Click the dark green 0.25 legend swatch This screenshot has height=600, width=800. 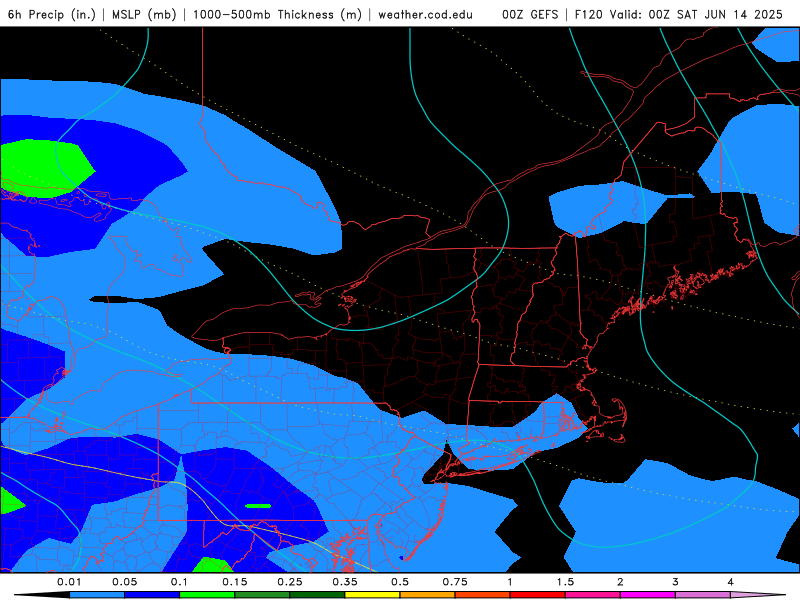(x=317, y=595)
